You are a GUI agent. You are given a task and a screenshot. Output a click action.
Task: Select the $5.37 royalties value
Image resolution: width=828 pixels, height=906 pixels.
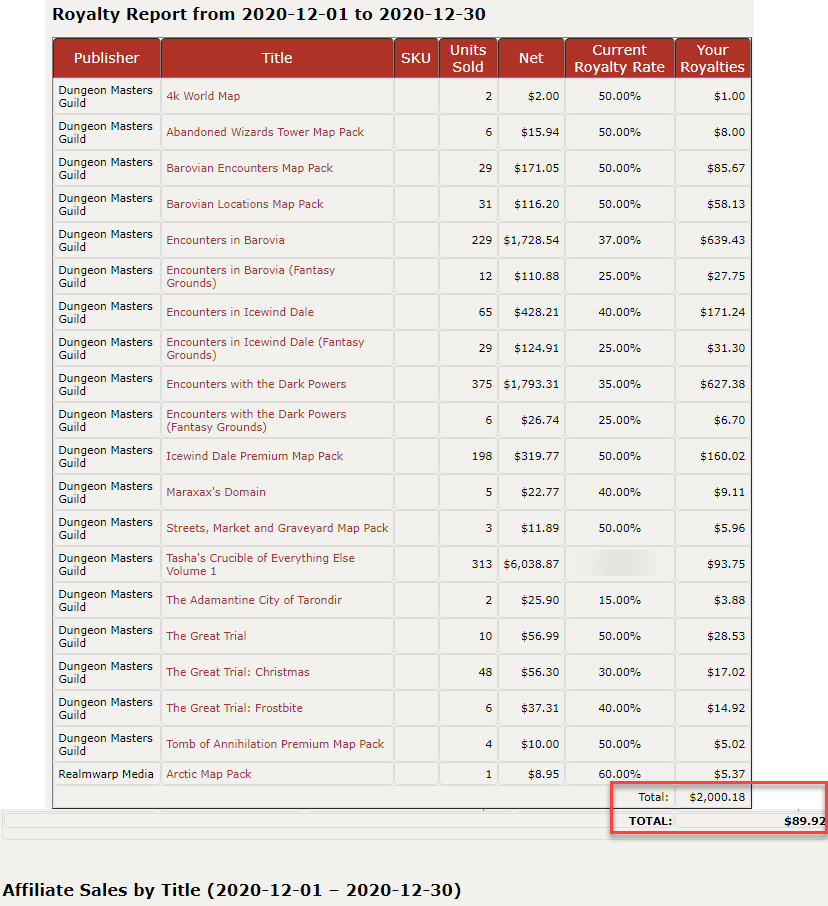(x=729, y=774)
